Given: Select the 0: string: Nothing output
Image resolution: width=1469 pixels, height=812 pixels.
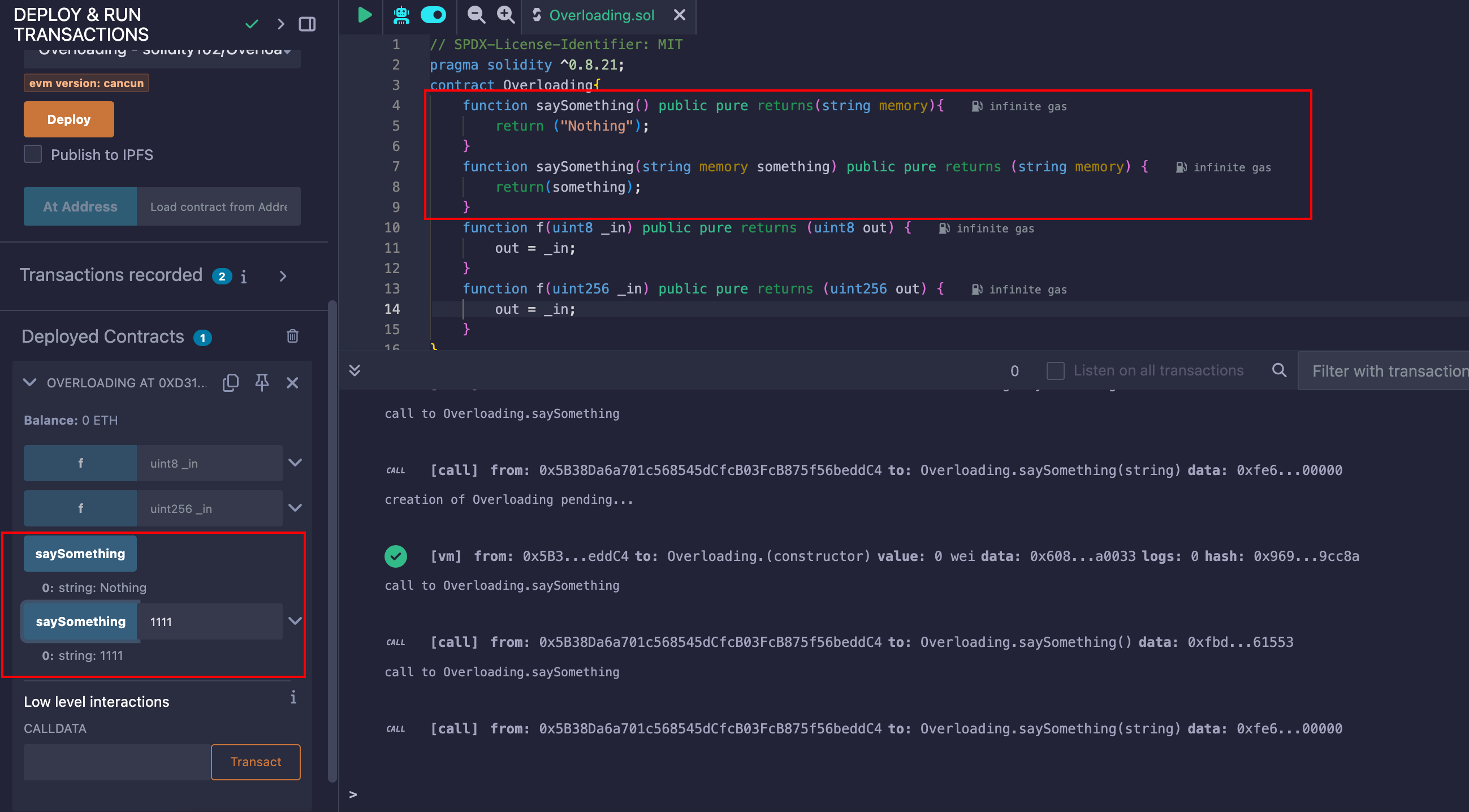Looking at the screenshot, I should [x=94, y=588].
